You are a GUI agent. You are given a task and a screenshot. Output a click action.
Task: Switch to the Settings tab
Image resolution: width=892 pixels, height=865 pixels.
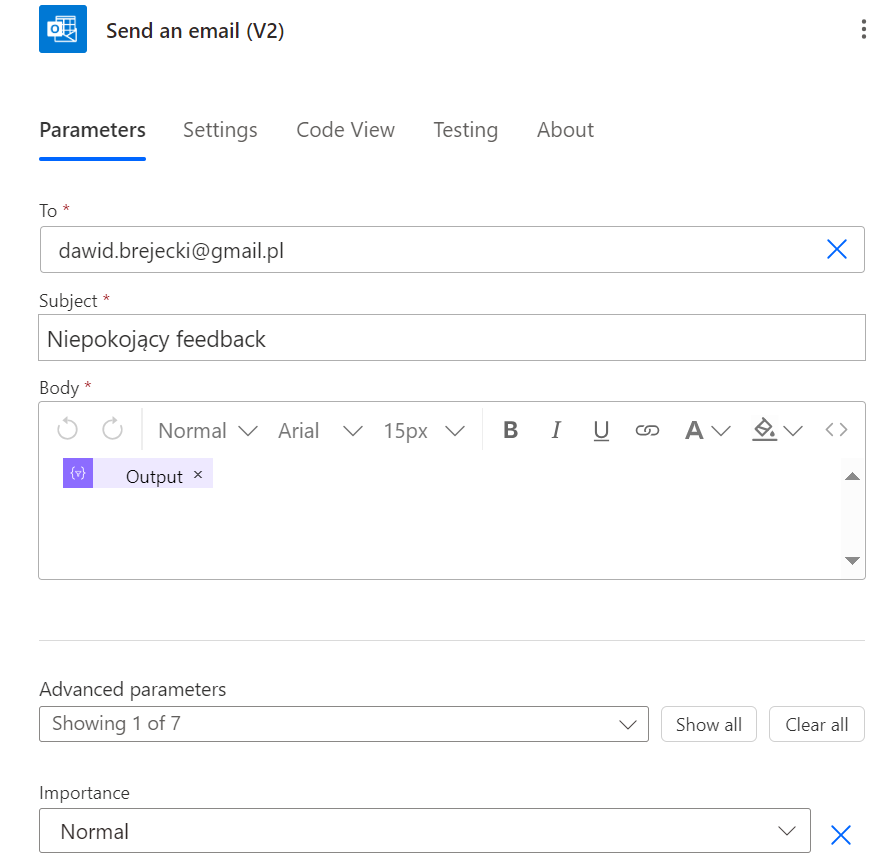220,130
